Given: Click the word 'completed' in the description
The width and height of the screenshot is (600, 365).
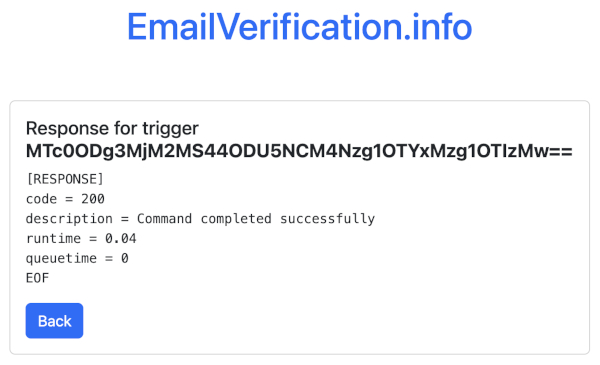Looking at the screenshot, I should [236, 219].
